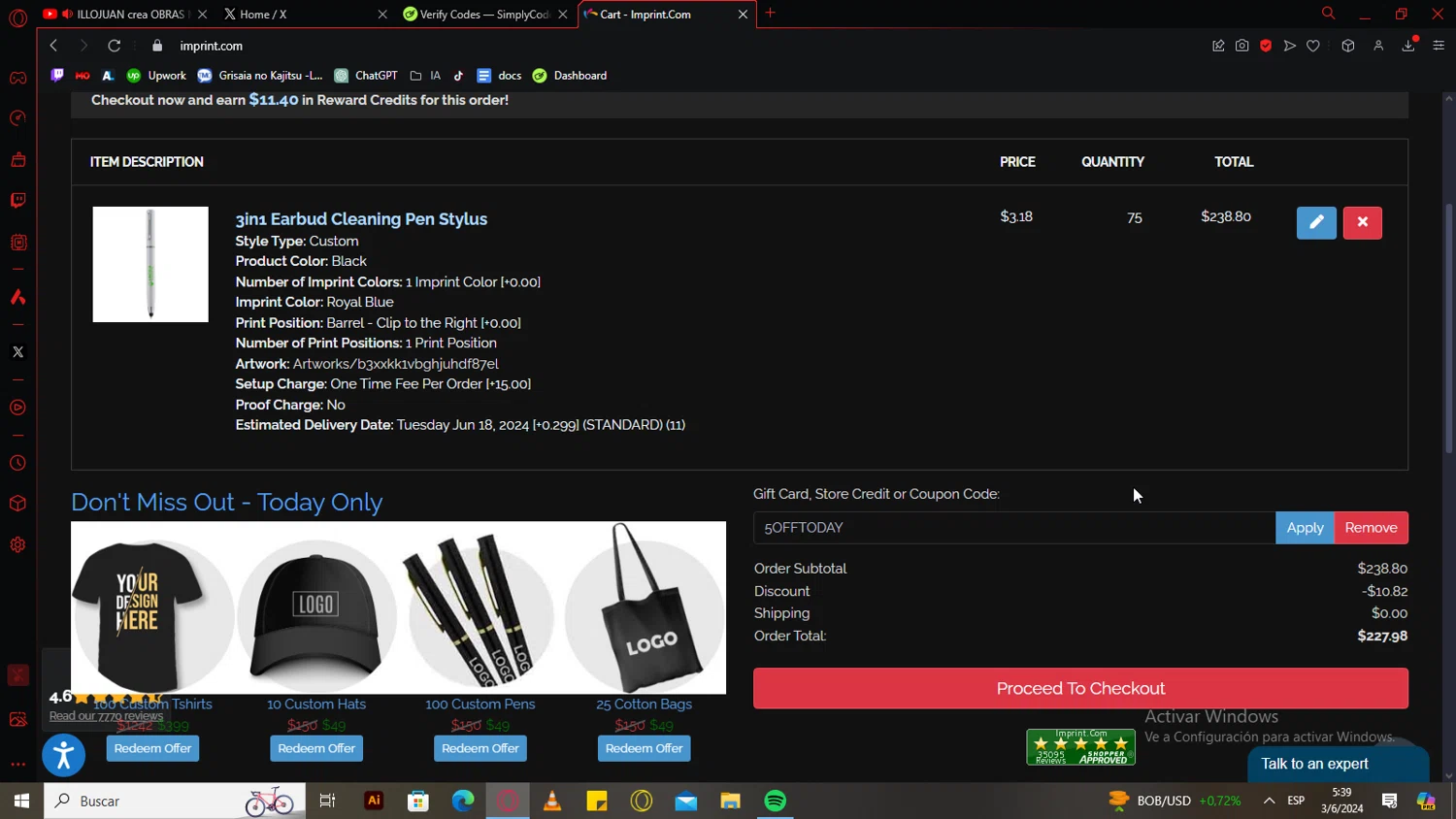Open the 3in1 Earbud Cleaning Pen Stylus link
This screenshot has width=1456, height=819.
361,219
